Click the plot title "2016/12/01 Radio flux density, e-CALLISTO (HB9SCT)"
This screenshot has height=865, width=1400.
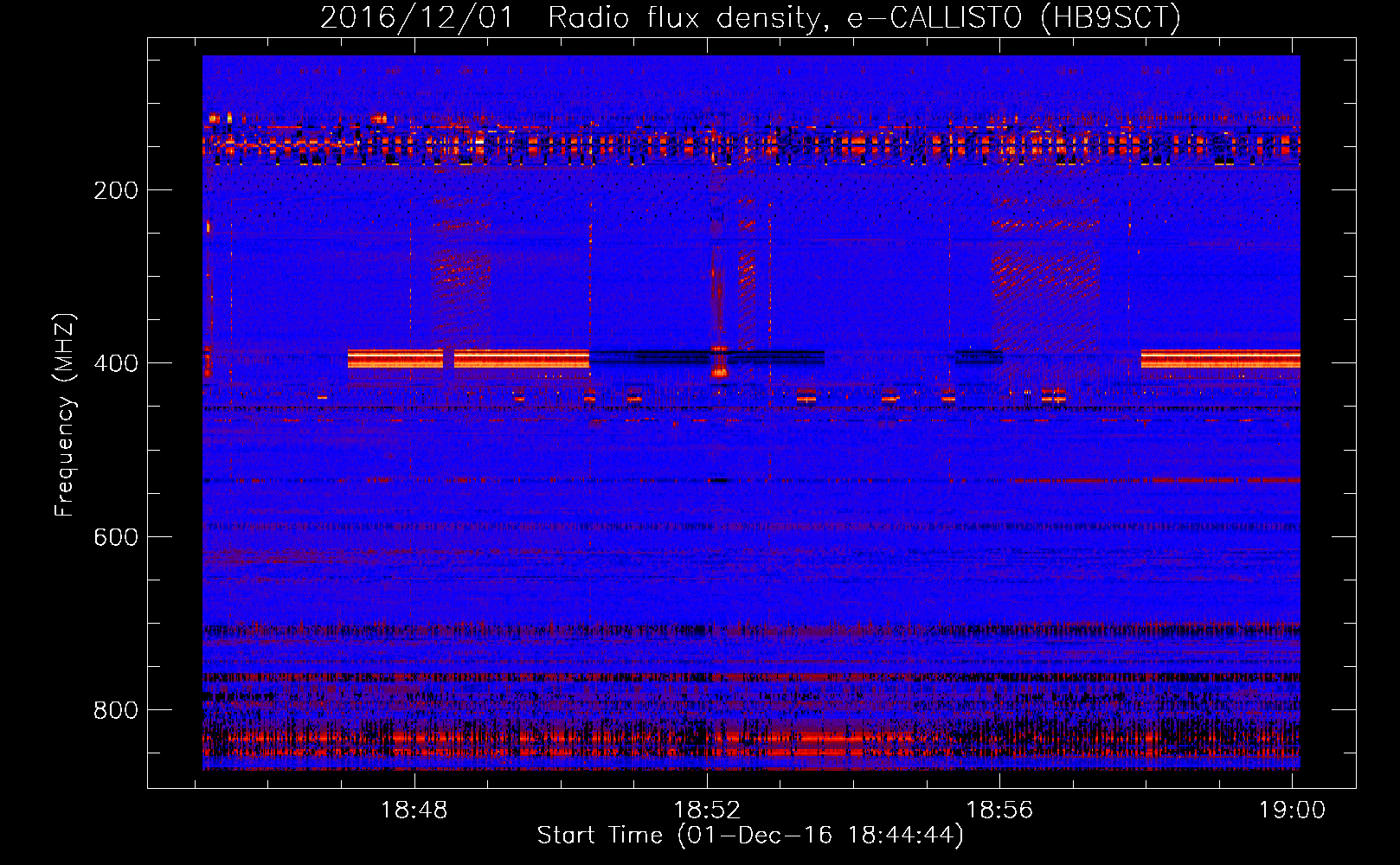tap(750, 17)
